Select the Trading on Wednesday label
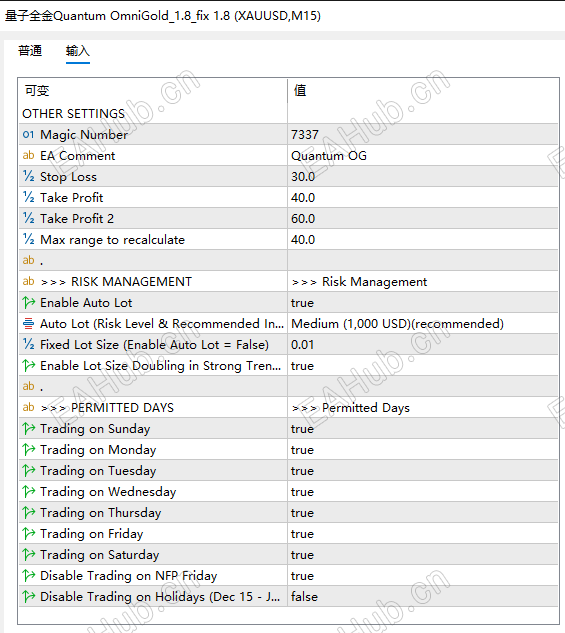565x633 pixels. point(108,491)
